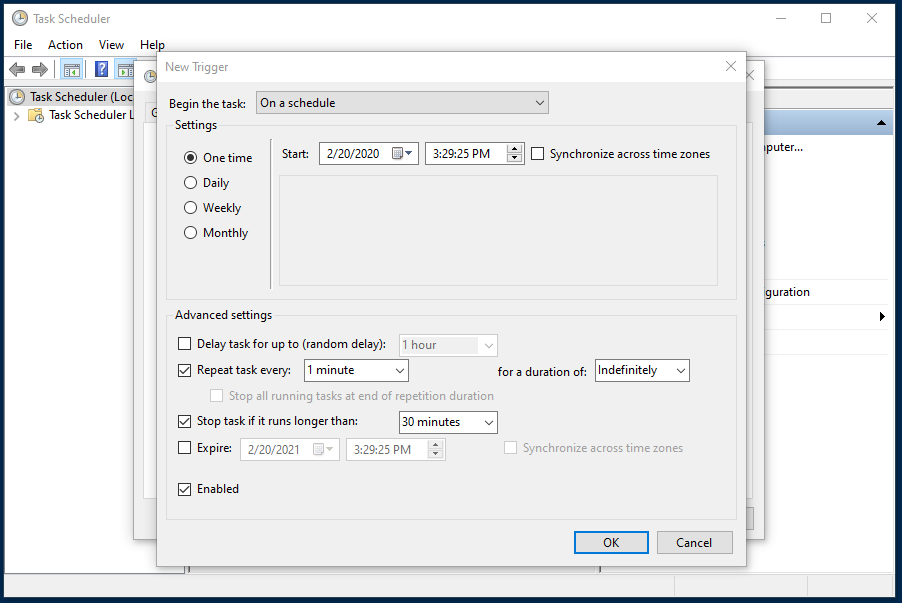Open the File menu
Image resolution: width=902 pixels, height=603 pixels.
click(23, 45)
